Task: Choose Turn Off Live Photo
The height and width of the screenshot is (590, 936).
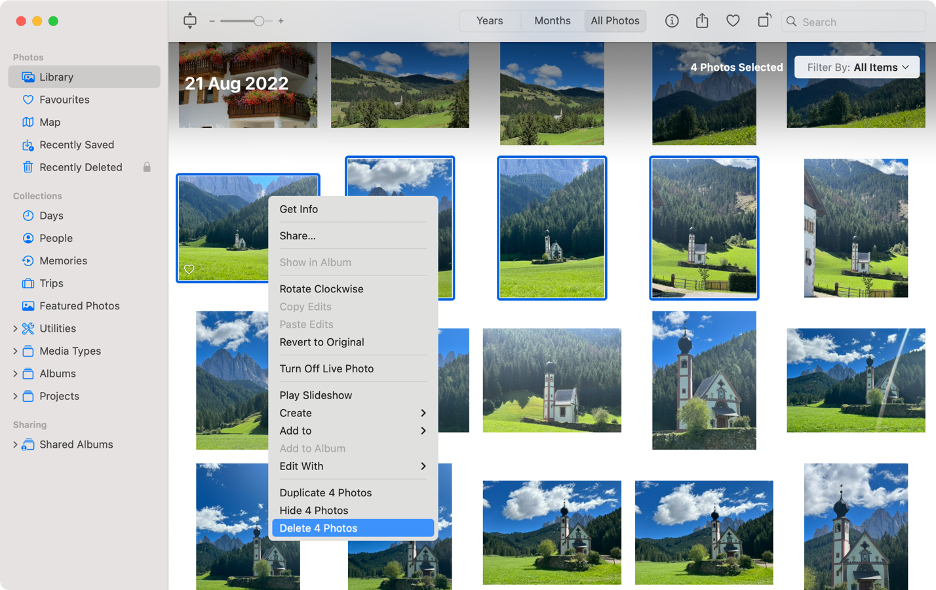Action: click(328, 368)
